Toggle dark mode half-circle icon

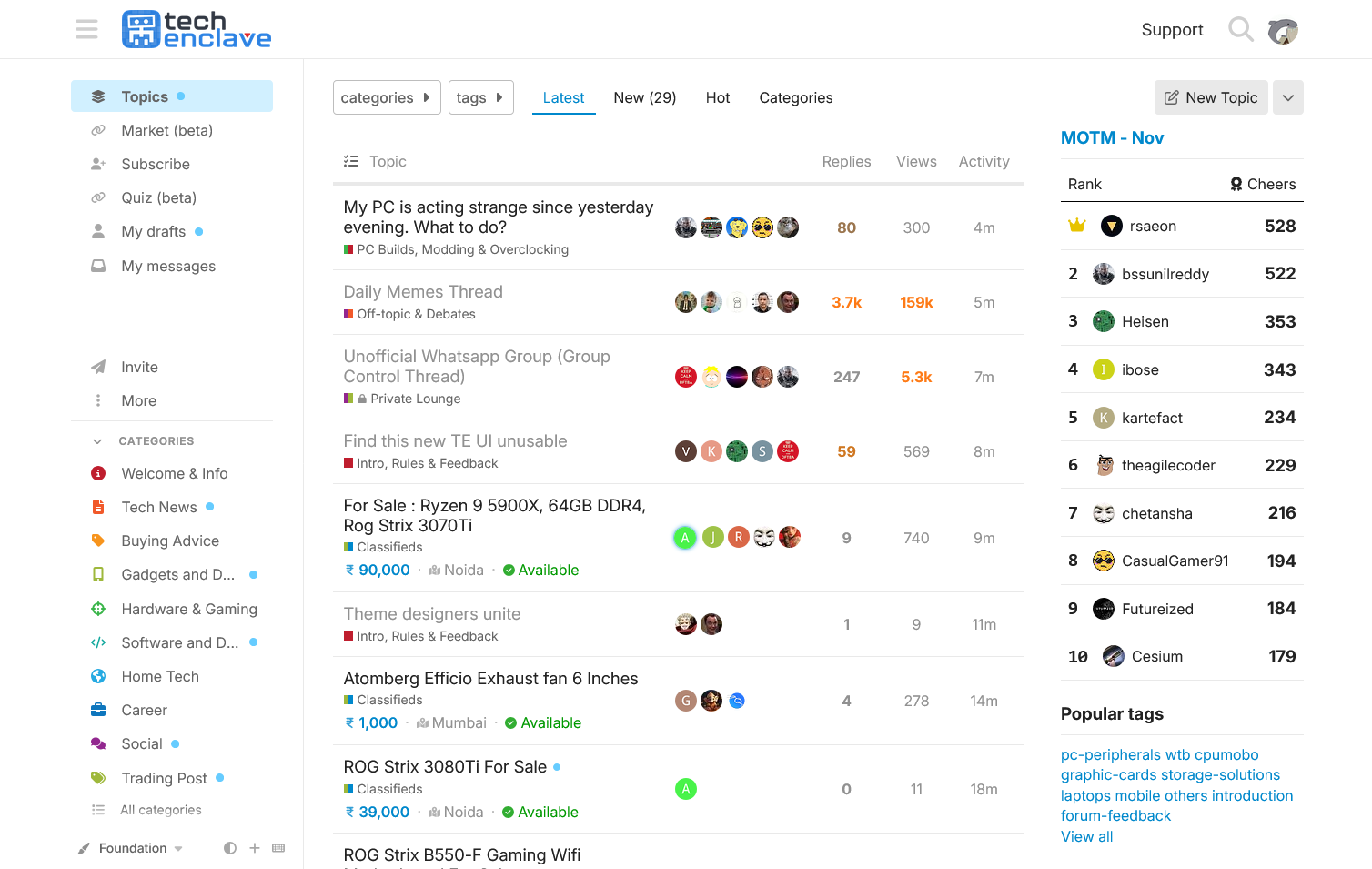click(x=230, y=848)
